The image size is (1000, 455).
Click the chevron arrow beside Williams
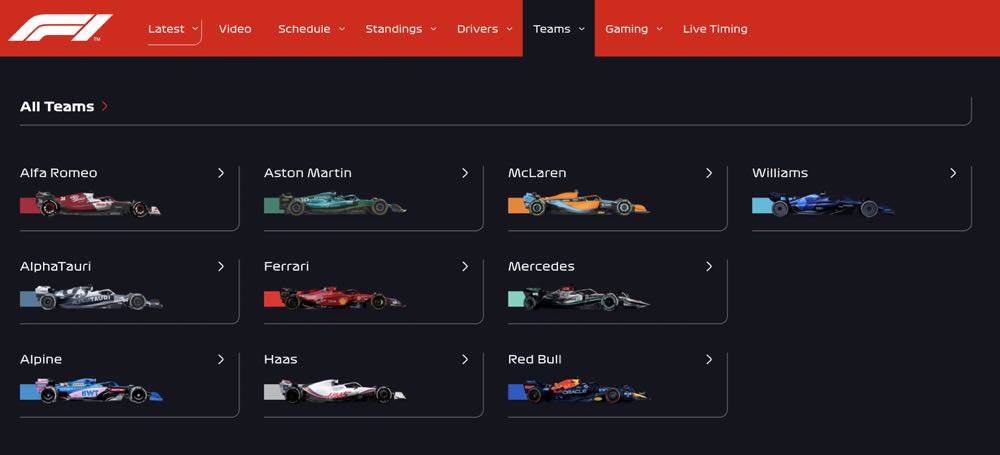click(x=953, y=173)
